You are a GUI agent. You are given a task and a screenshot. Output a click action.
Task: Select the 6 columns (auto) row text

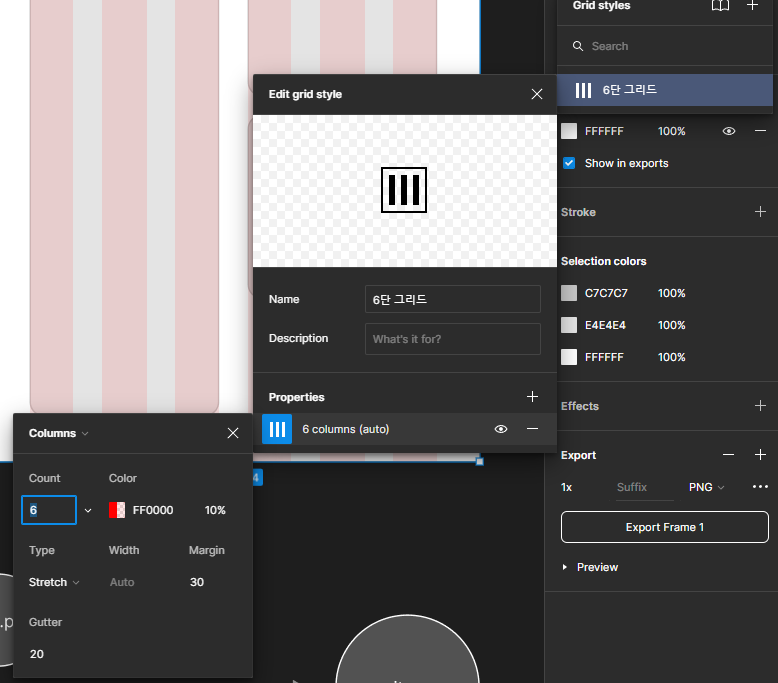click(x=346, y=429)
